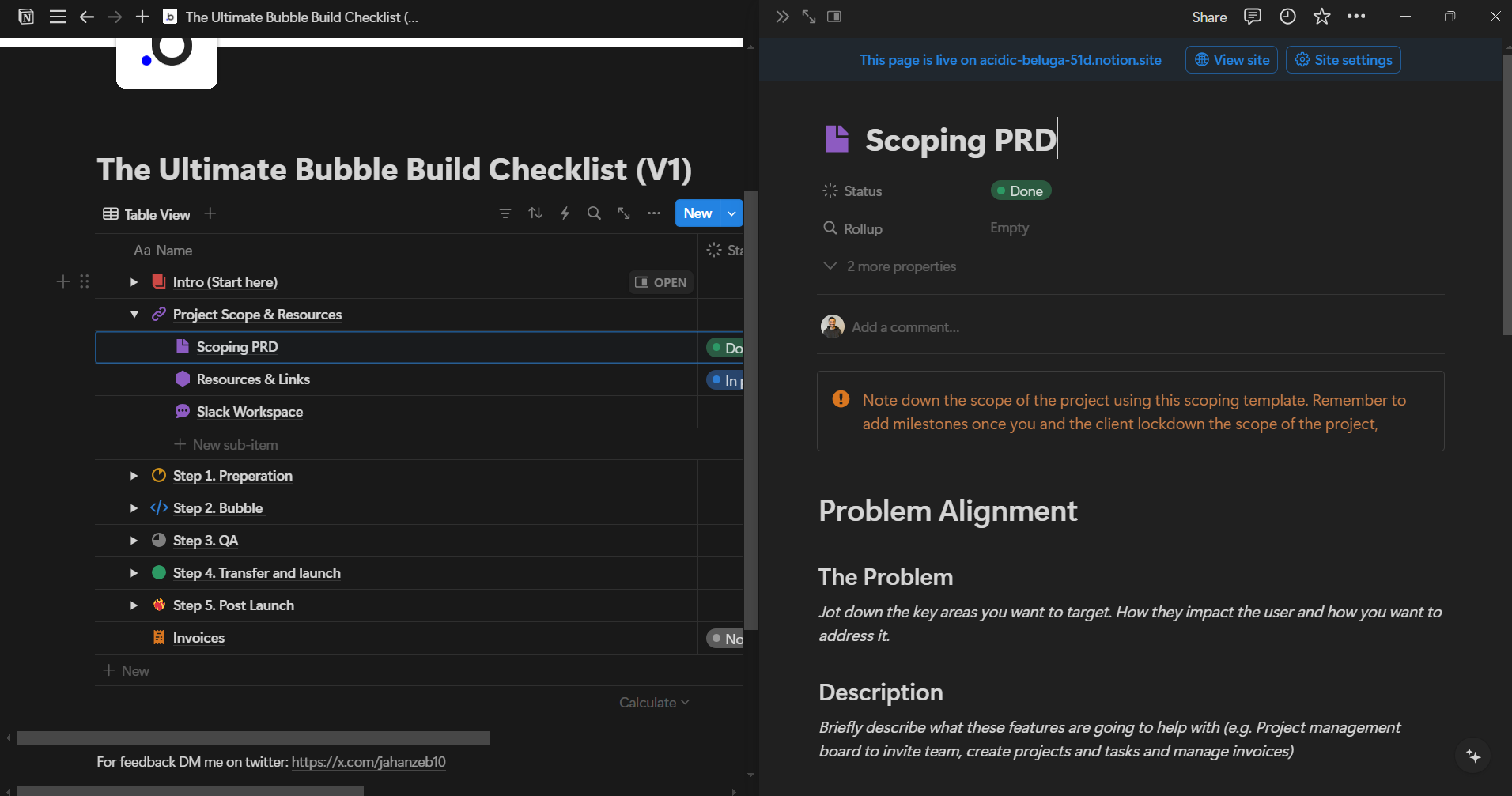This screenshot has width=1512, height=796.
Task: Favorite this page with star icon
Action: click(x=1321, y=17)
